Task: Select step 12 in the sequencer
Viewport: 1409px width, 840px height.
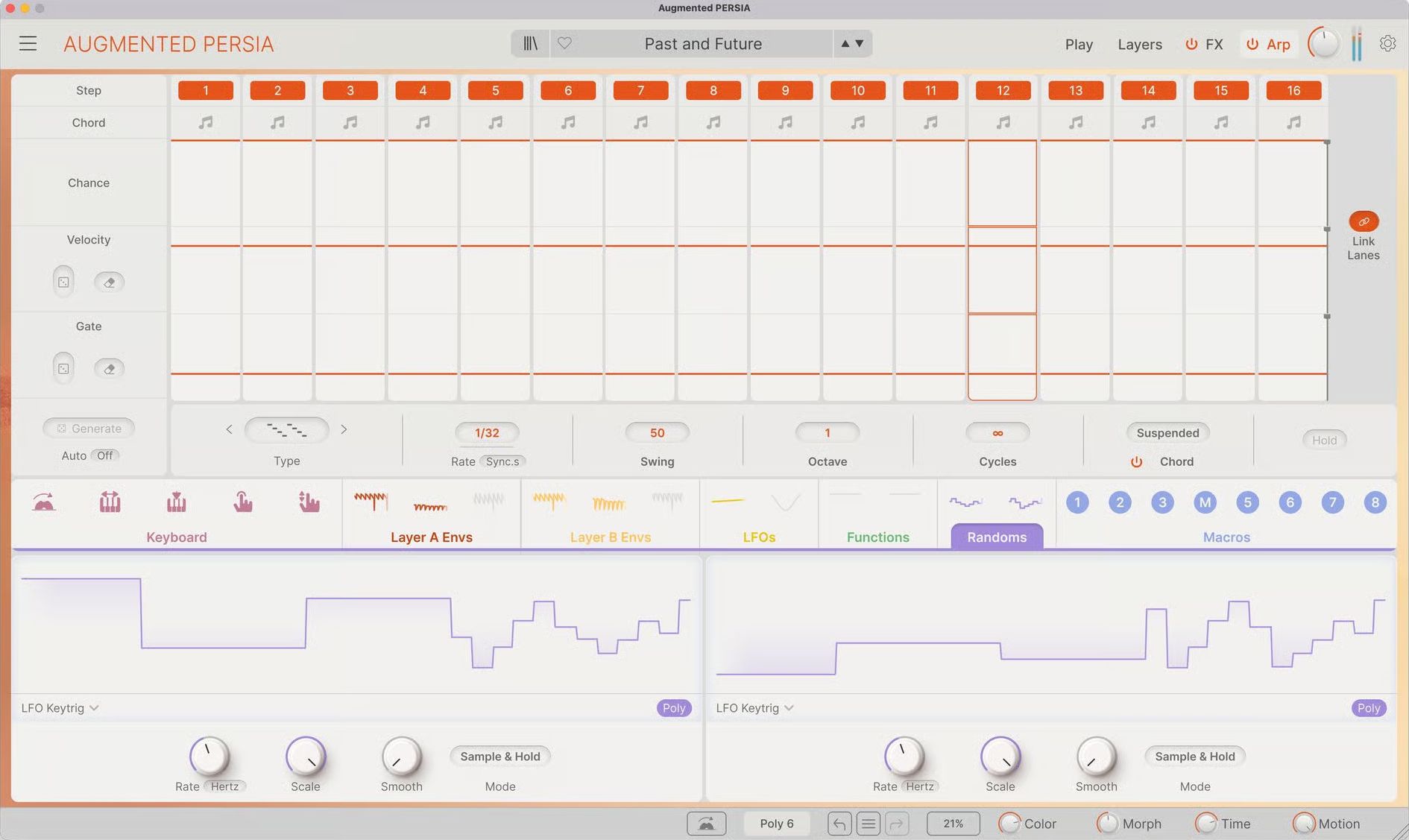Action: 1003,91
